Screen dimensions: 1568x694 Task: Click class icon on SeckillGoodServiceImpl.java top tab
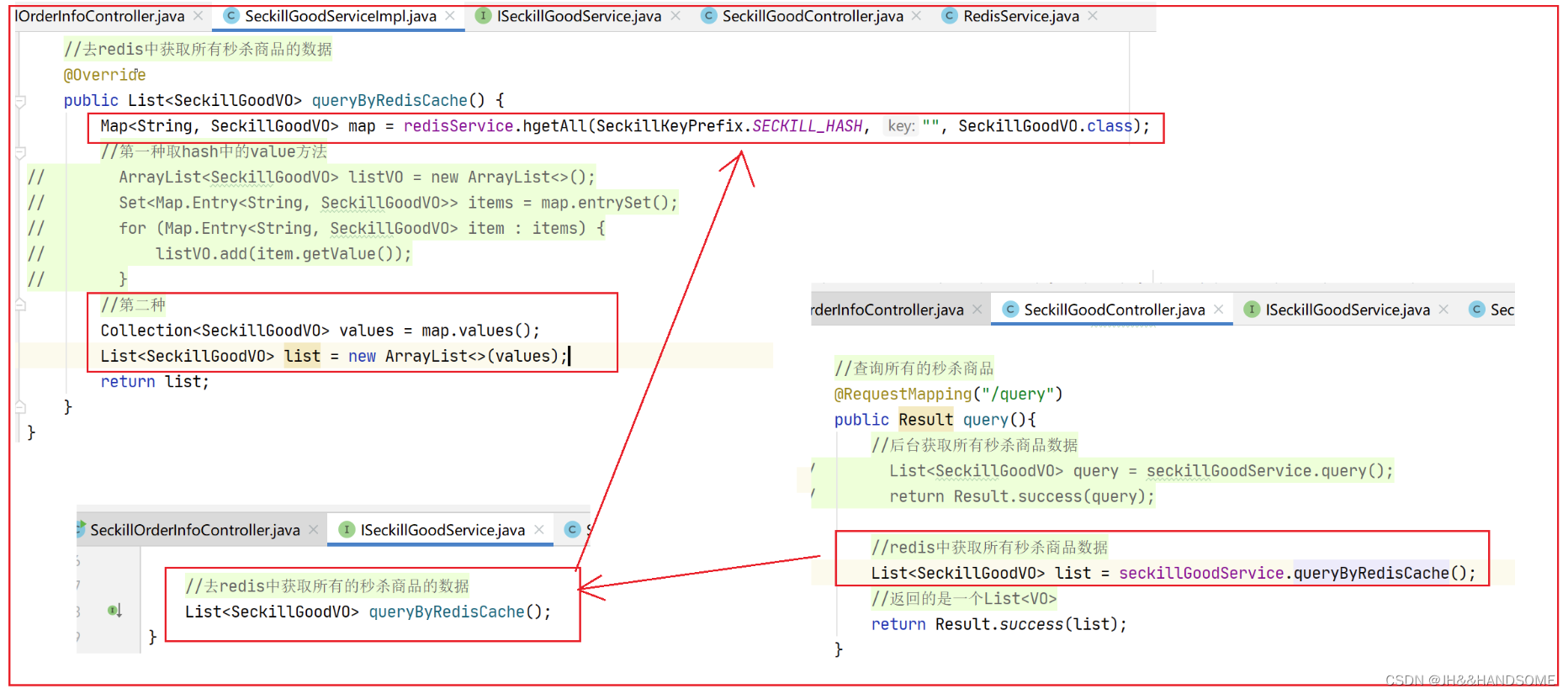(231, 16)
